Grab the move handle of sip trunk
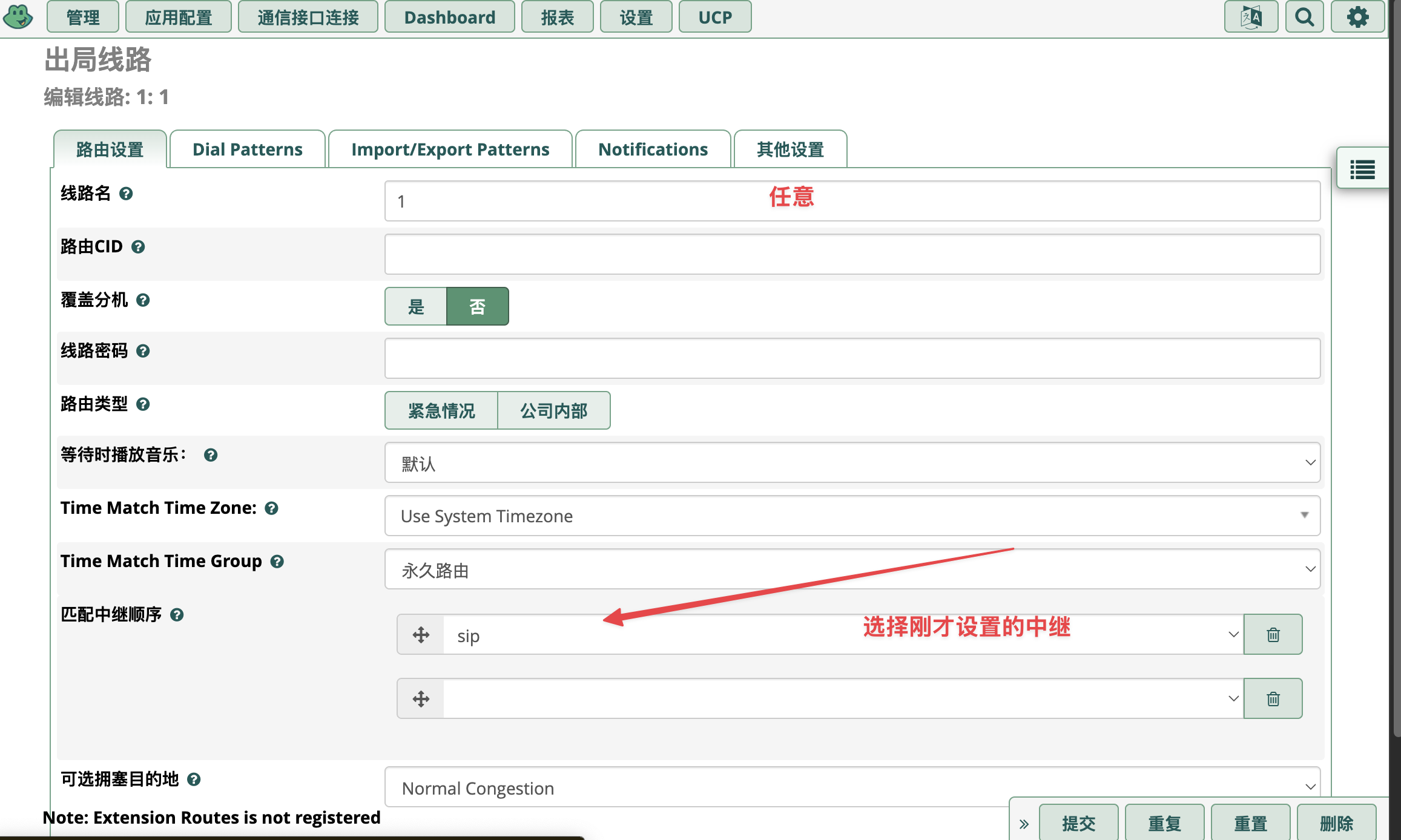1401x840 pixels. 421,635
